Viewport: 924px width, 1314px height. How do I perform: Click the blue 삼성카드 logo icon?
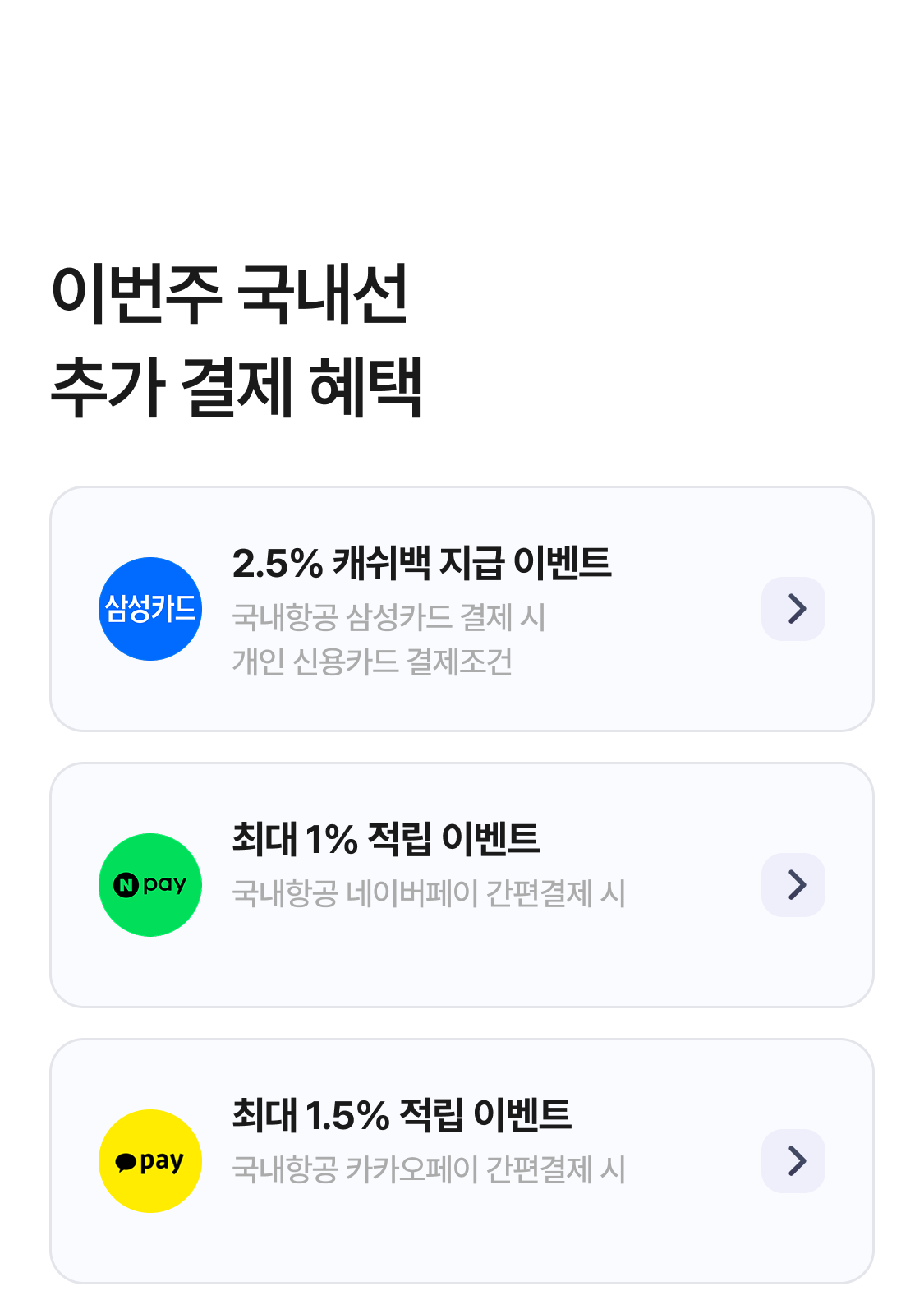150,609
